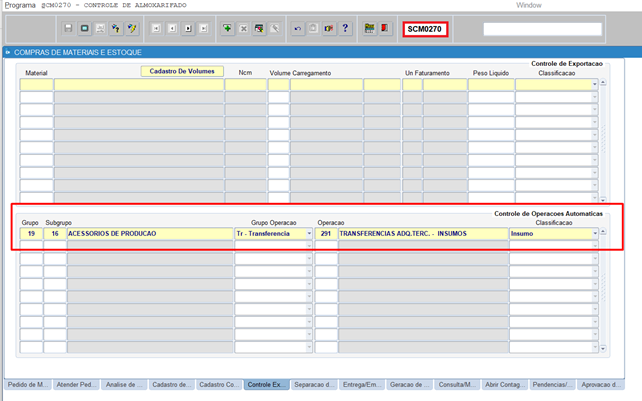Open Classificacao dropdown showing Insumo

point(595,233)
